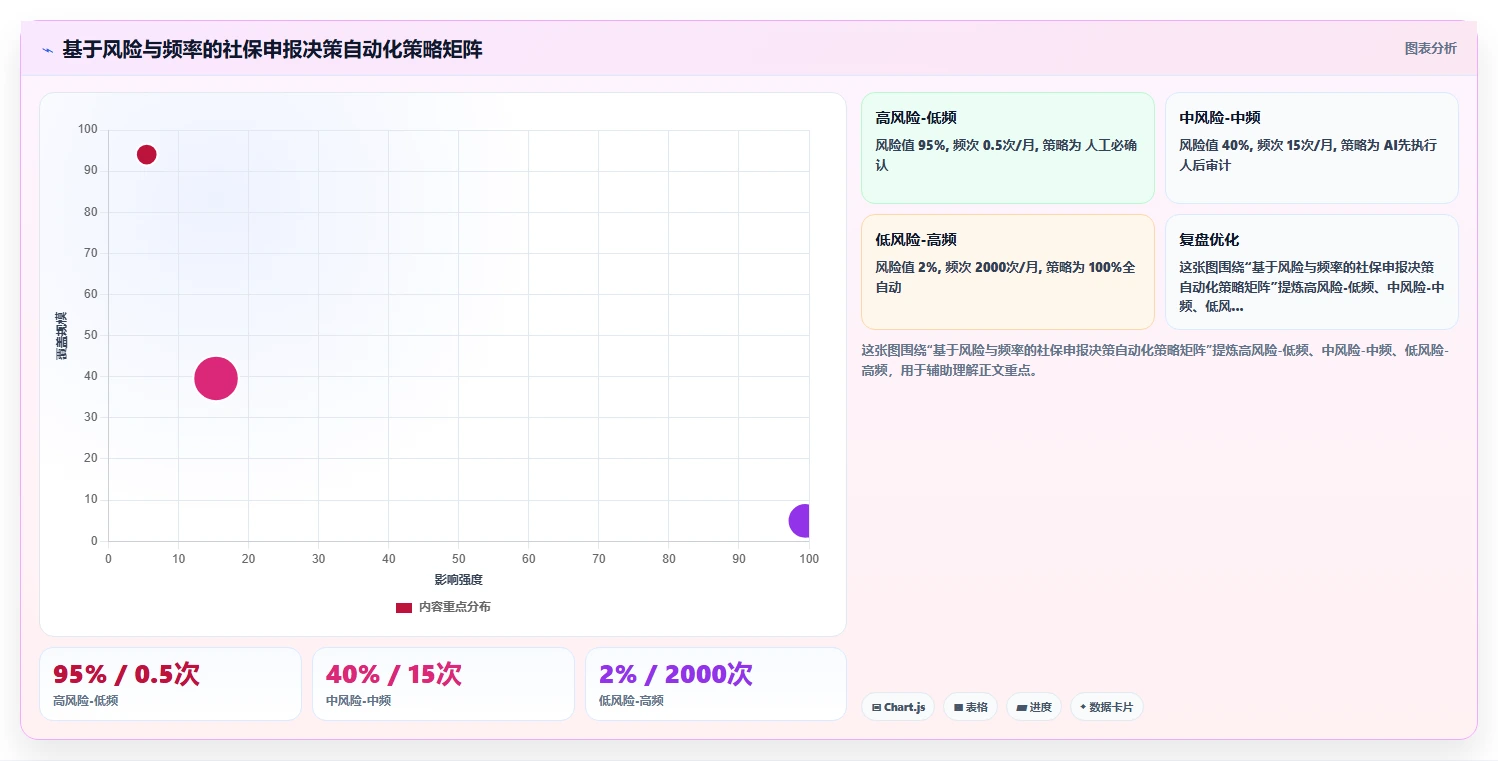1498x761 pixels.
Task: Click the 进度 tag
Action: click(x=1033, y=707)
